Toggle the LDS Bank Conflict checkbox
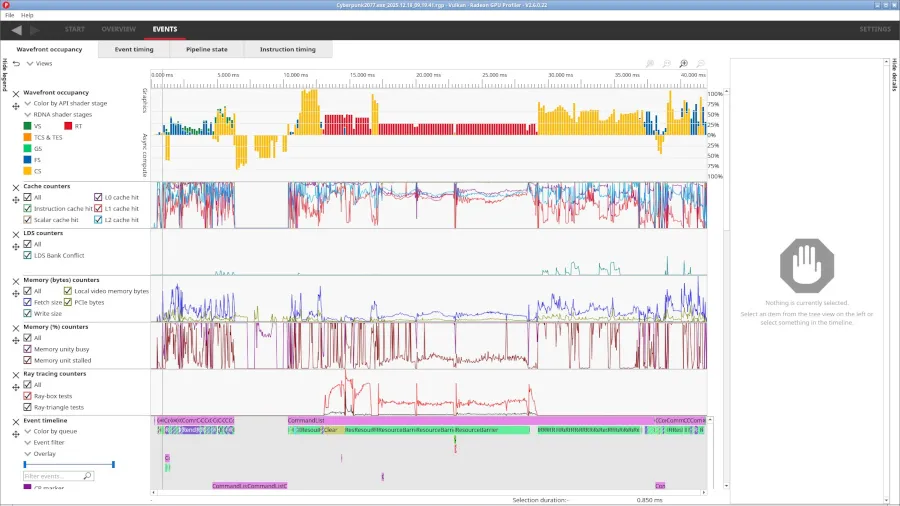900x506 pixels. tap(28, 255)
